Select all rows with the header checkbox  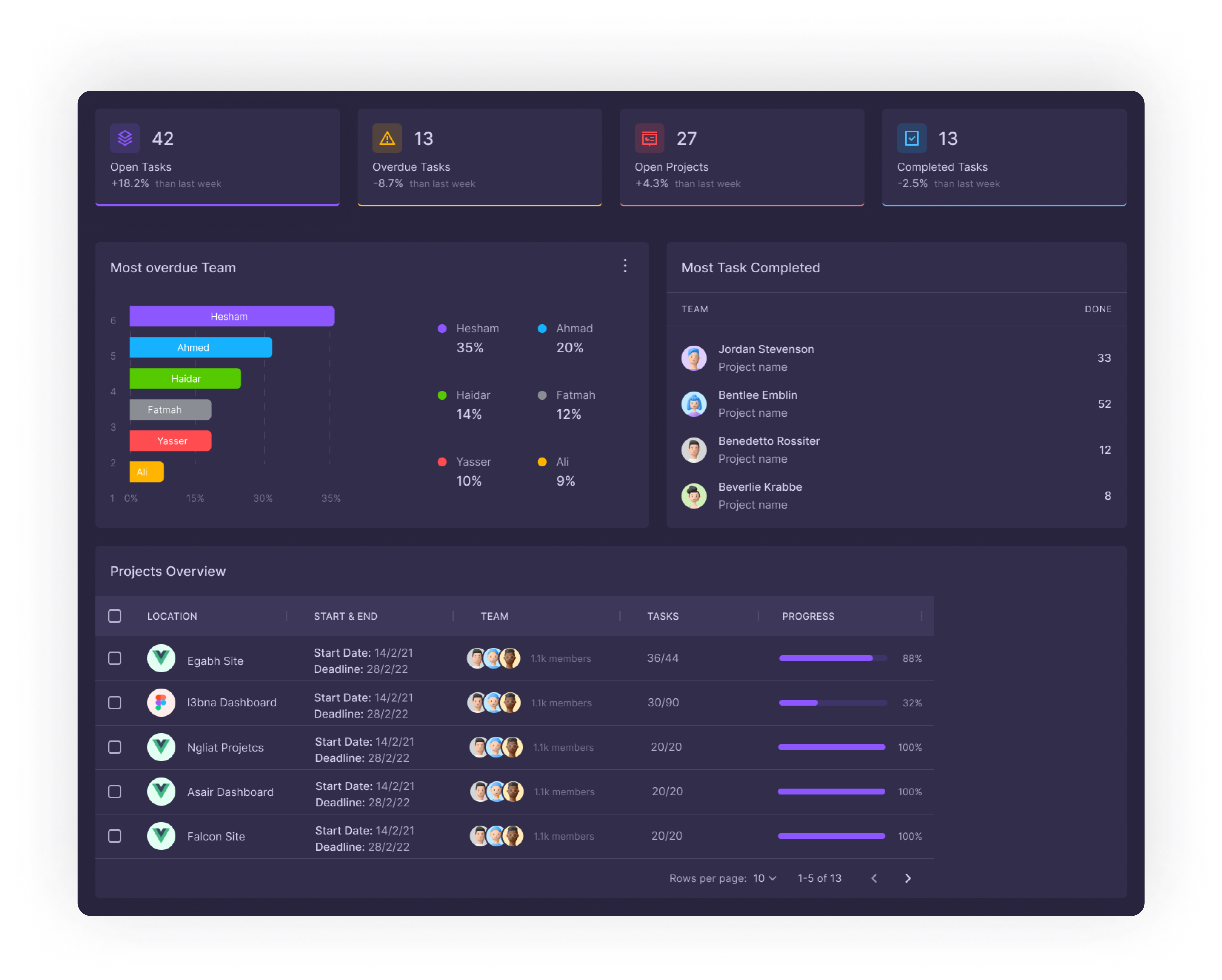point(114,616)
